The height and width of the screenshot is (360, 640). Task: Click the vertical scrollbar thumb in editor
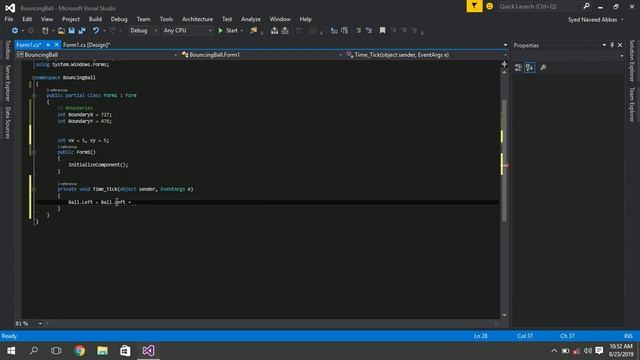click(x=504, y=161)
